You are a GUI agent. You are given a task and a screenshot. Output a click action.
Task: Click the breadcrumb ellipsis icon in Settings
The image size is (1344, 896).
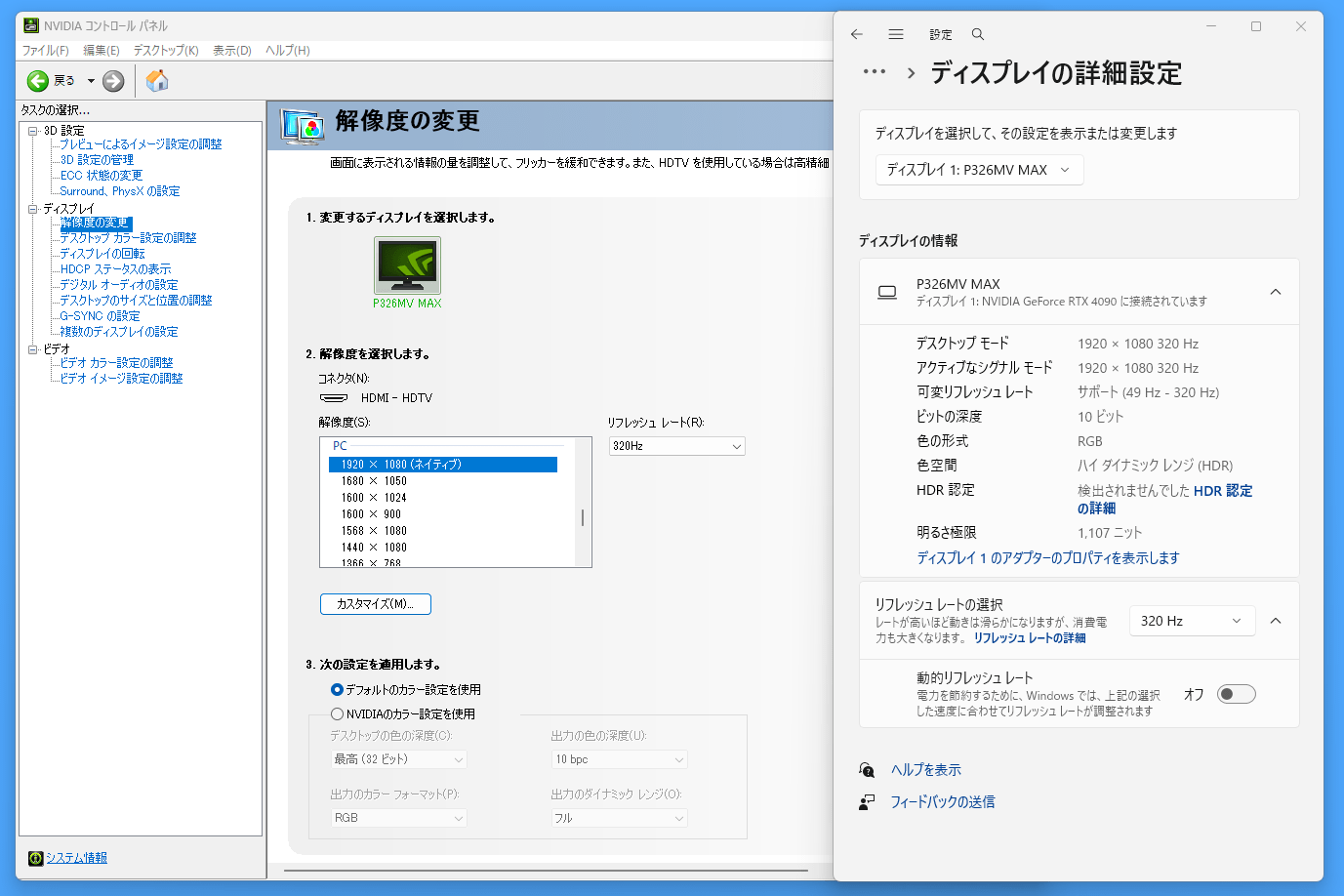875,72
